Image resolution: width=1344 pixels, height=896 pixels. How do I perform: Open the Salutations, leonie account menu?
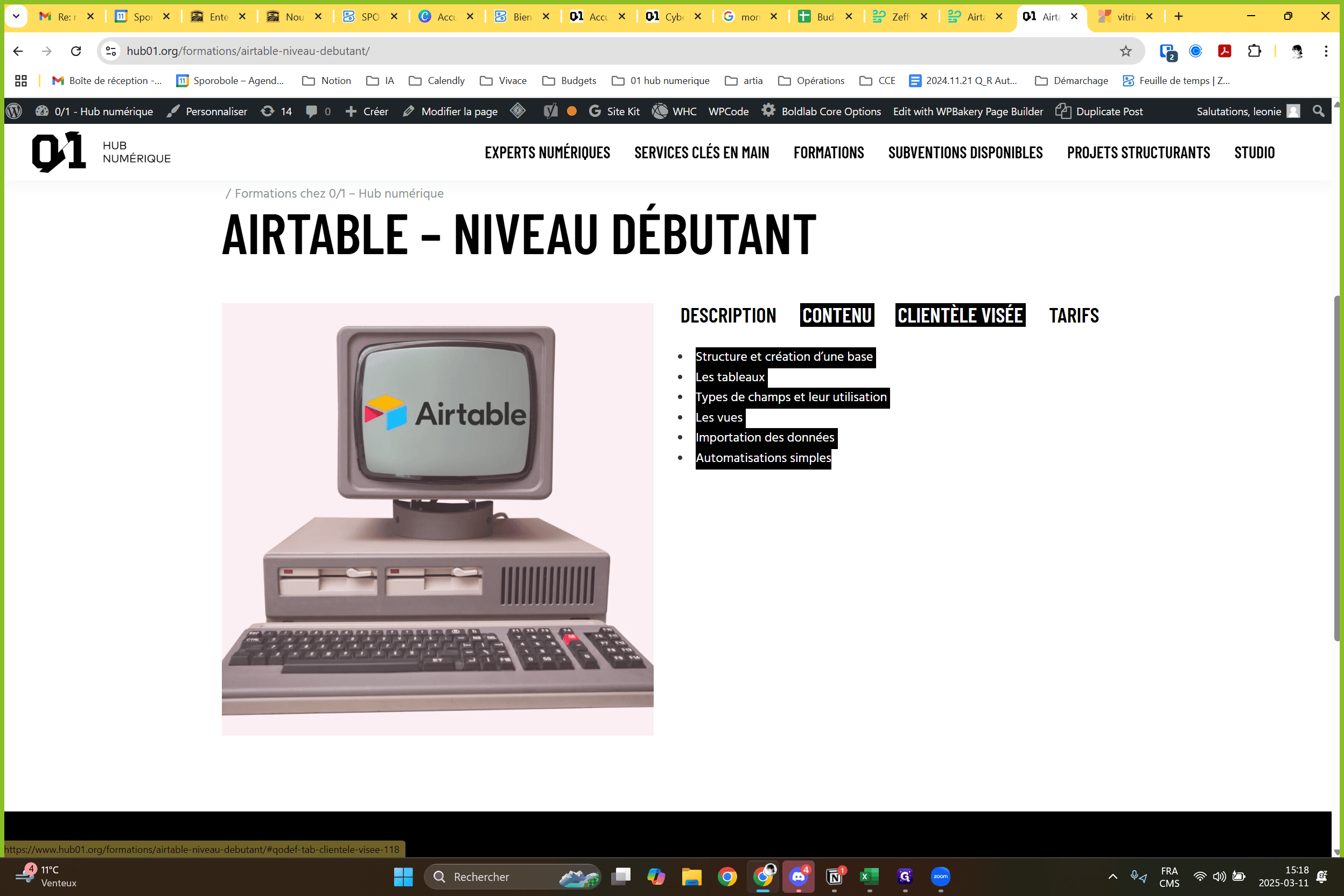coord(1248,111)
